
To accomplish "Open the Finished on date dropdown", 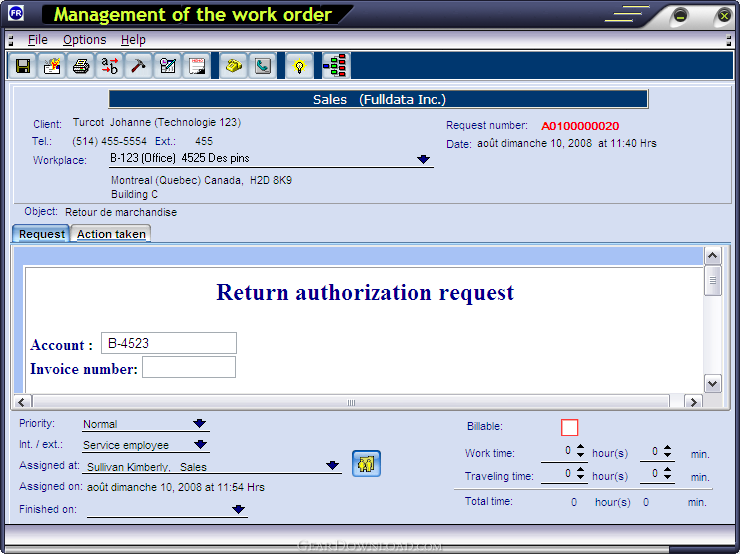I will click(238, 509).
